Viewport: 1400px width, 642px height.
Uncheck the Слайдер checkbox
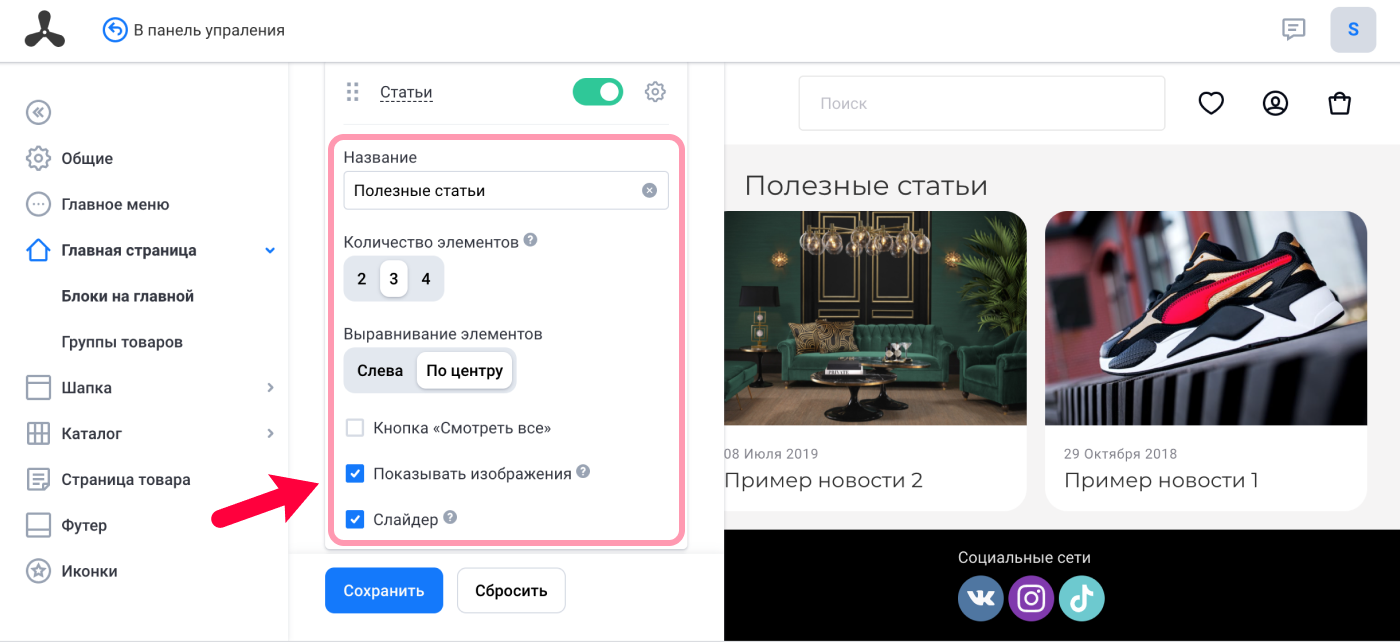coord(355,520)
